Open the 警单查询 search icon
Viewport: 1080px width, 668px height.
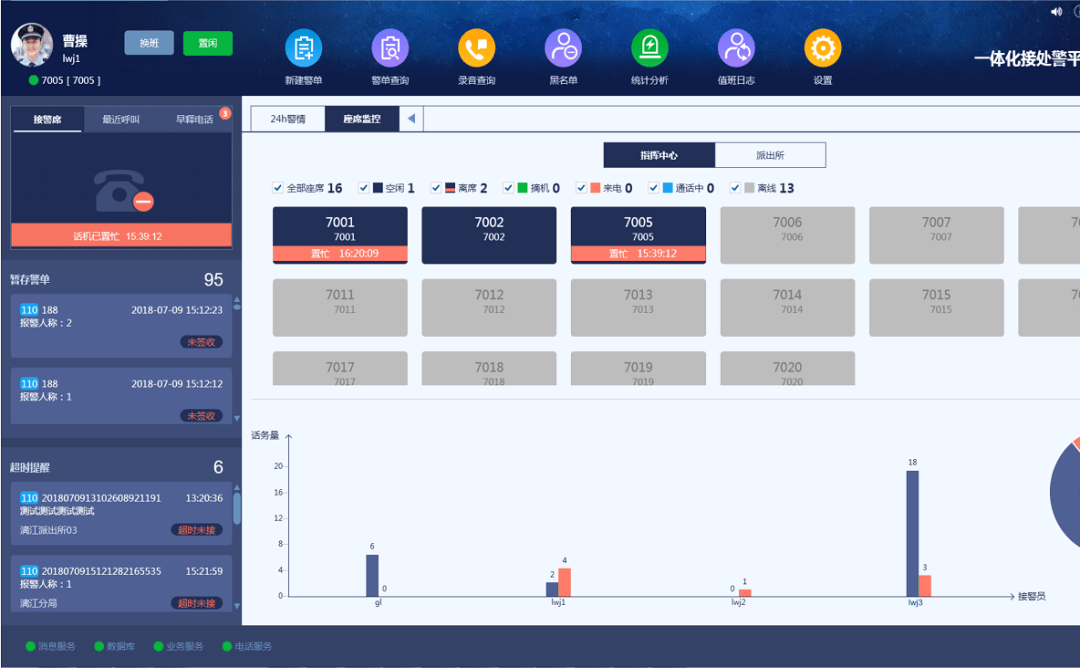(390, 48)
